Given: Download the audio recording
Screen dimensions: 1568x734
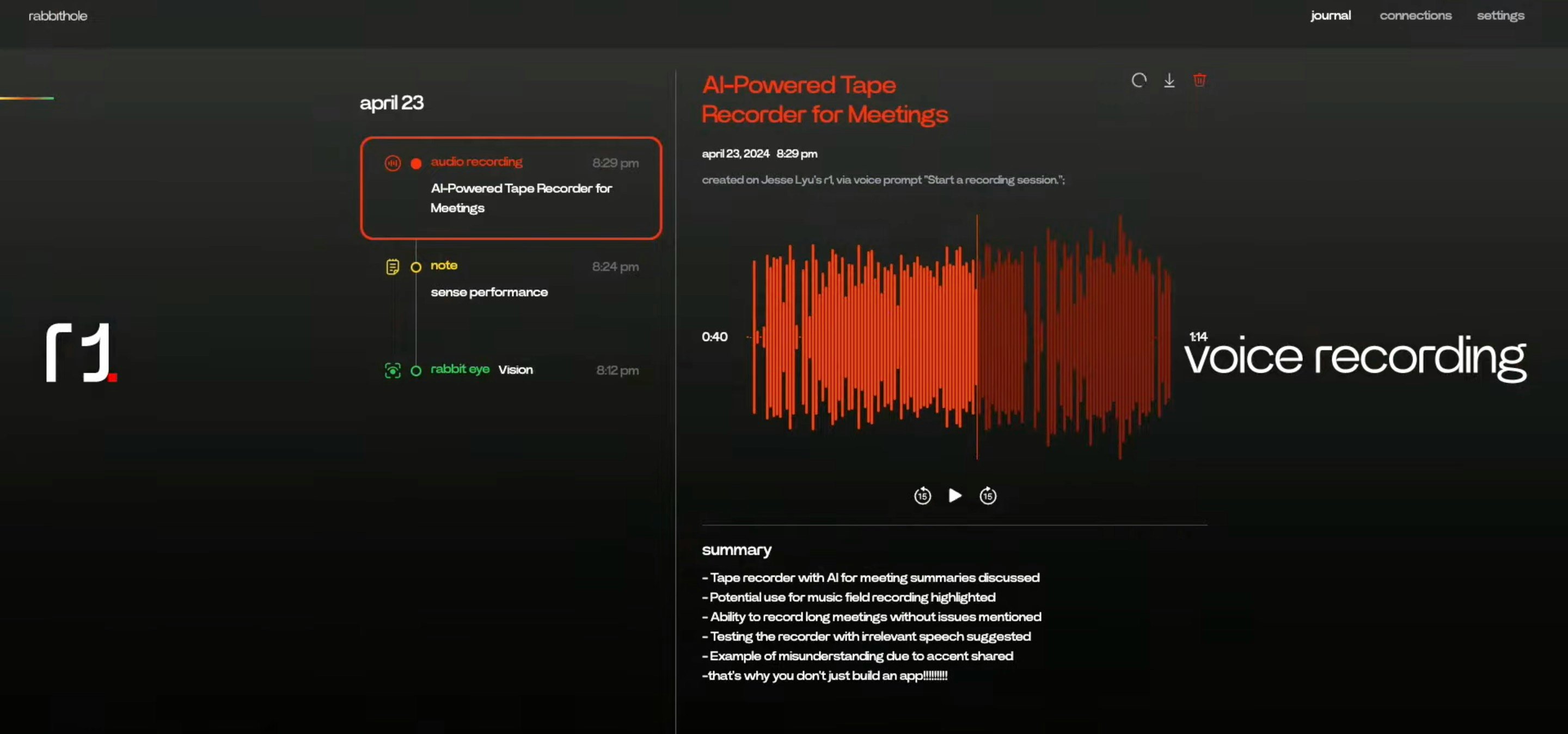Looking at the screenshot, I should point(1169,81).
